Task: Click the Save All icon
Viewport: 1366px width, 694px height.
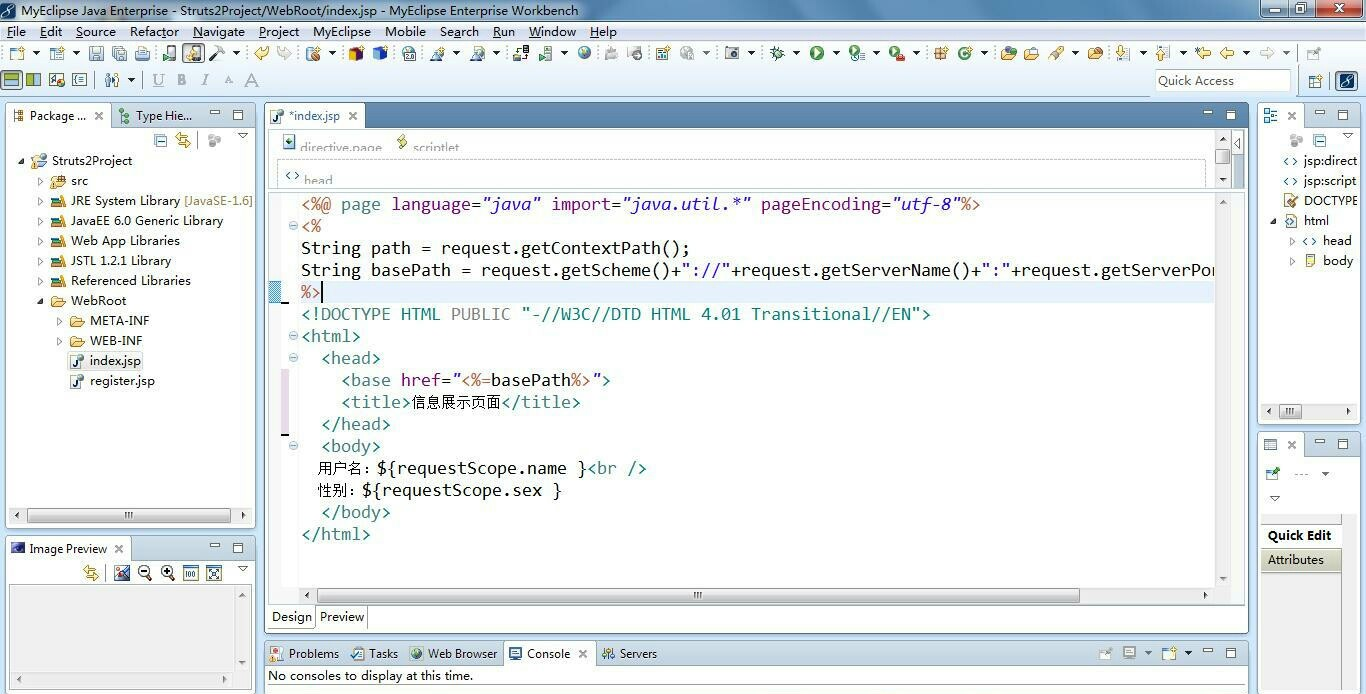Action: [x=119, y=53]
